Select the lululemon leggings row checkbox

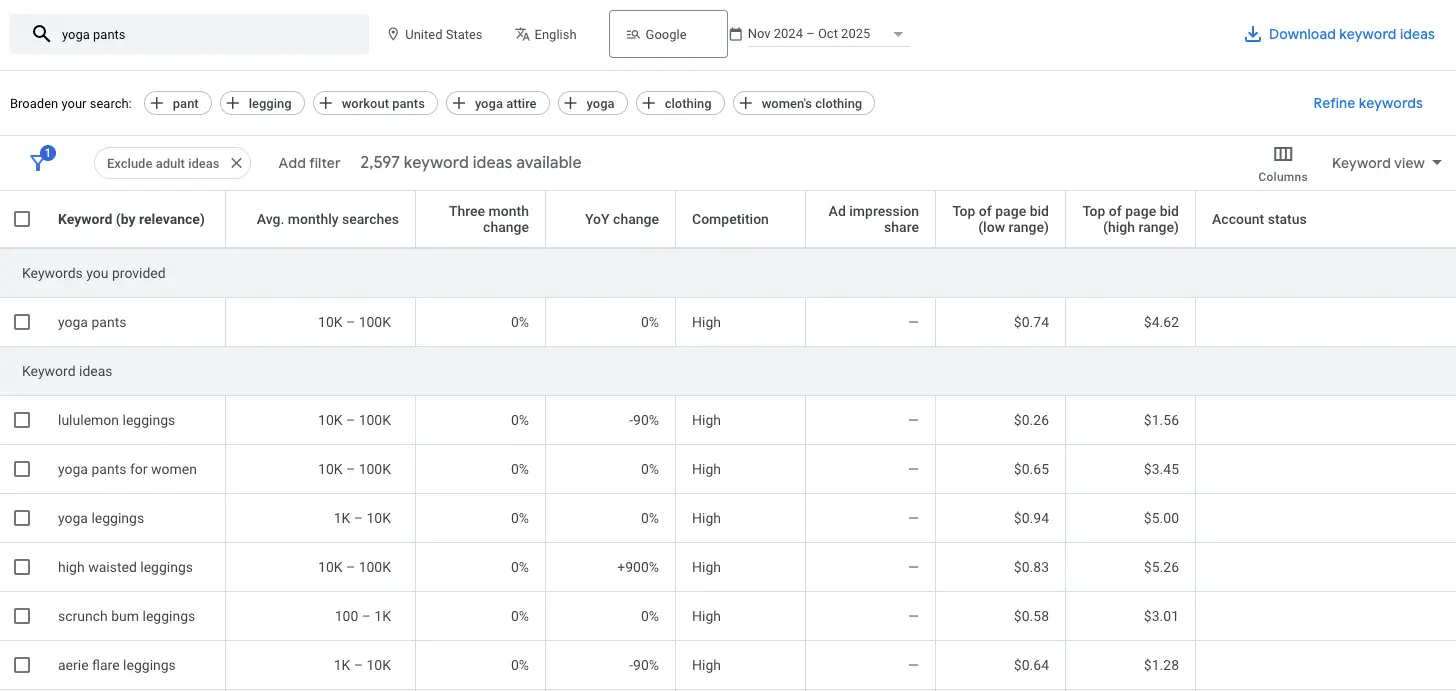click(22, 420)
